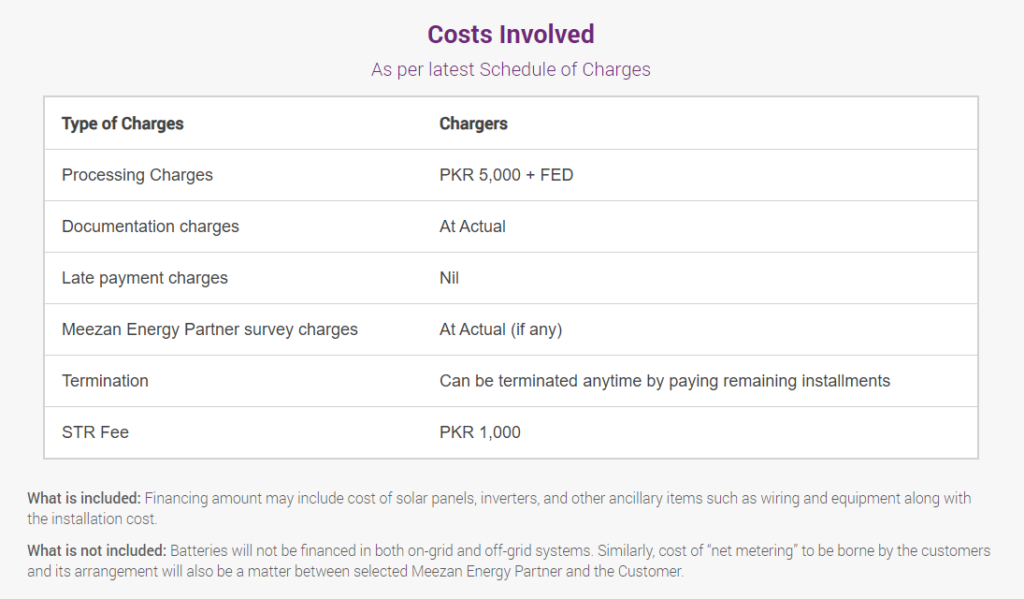Select the Termination row label
1024x599 pixels.
point(105,381)
